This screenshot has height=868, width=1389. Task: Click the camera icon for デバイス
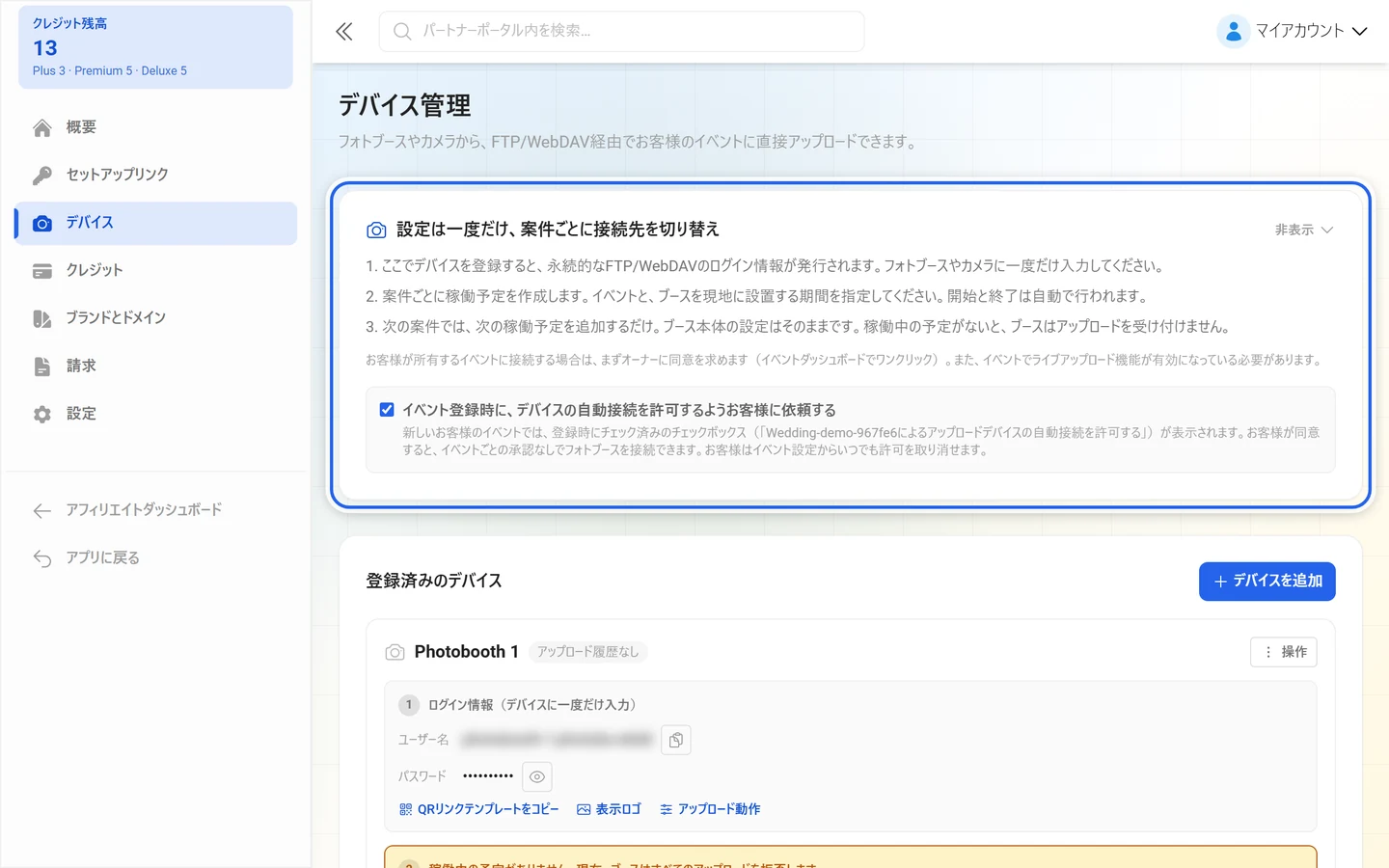click(x=42, y=223)
